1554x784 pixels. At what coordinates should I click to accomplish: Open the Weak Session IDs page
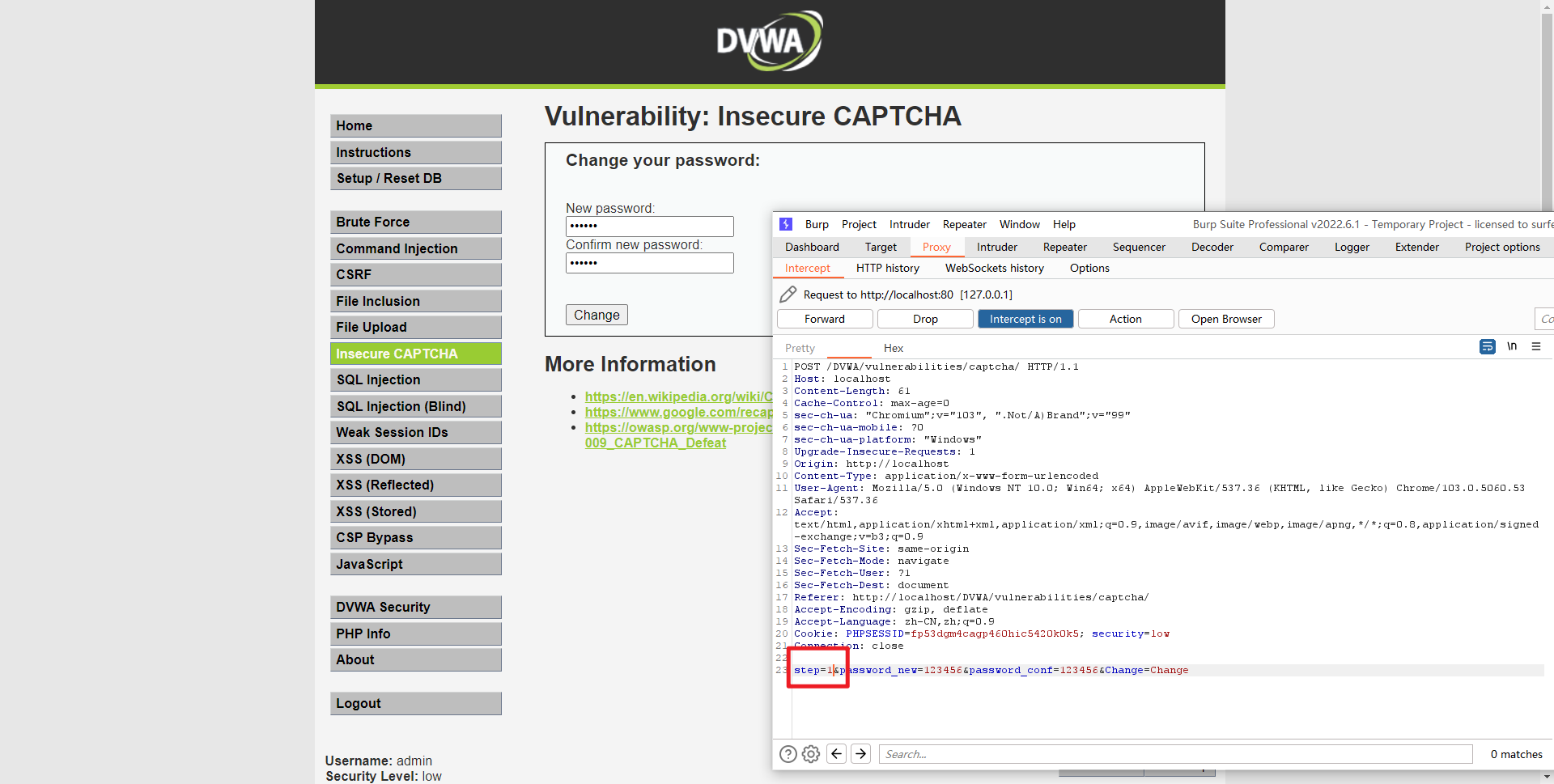tap(416, 432)
